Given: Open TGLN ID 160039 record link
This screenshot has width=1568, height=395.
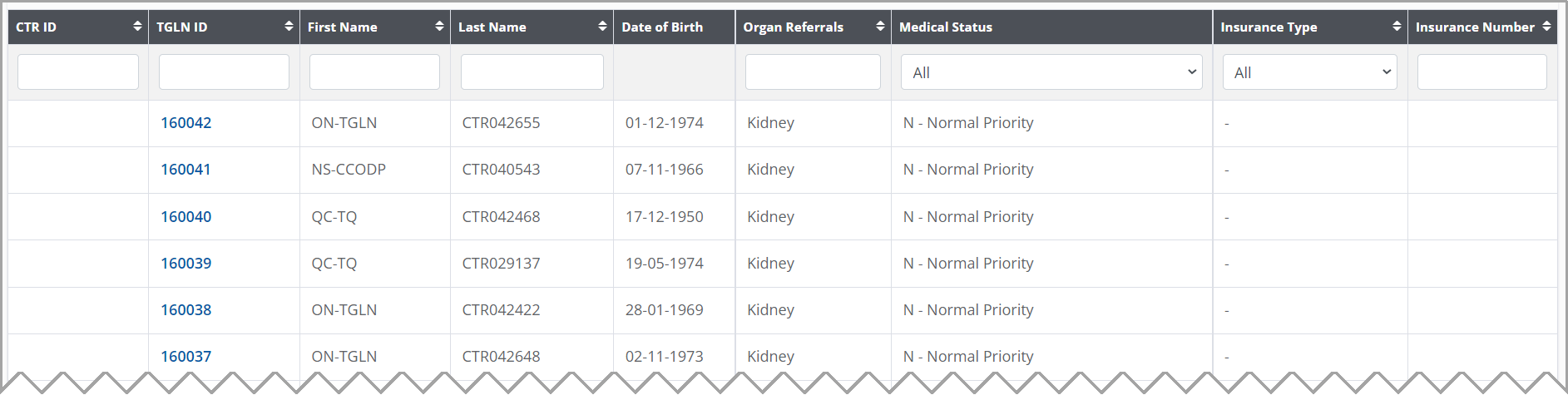Looking at the screenshot, I should [186, 264].
